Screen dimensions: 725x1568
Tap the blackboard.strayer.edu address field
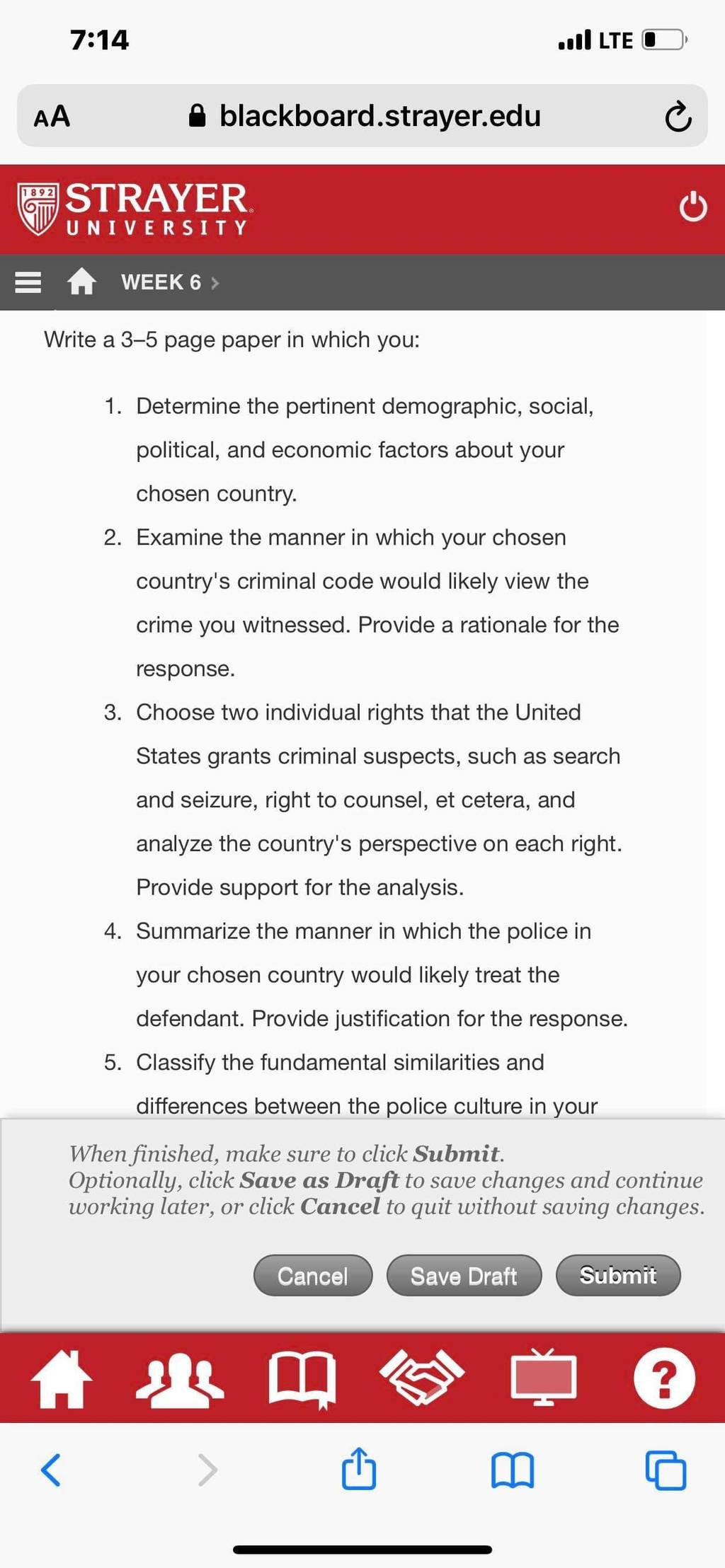(362, 116)
